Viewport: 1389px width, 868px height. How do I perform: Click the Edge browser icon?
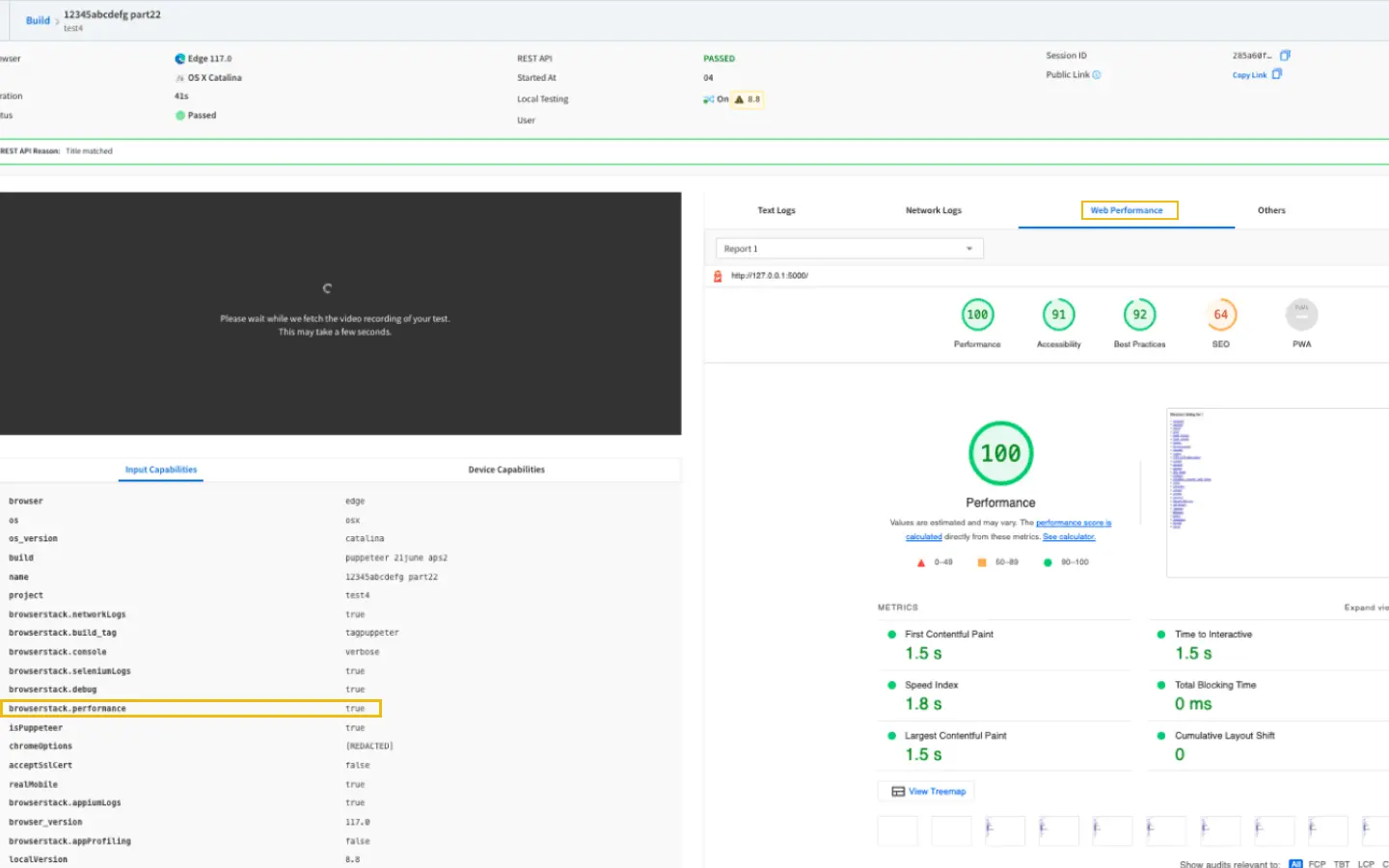(x=180, y=59)
